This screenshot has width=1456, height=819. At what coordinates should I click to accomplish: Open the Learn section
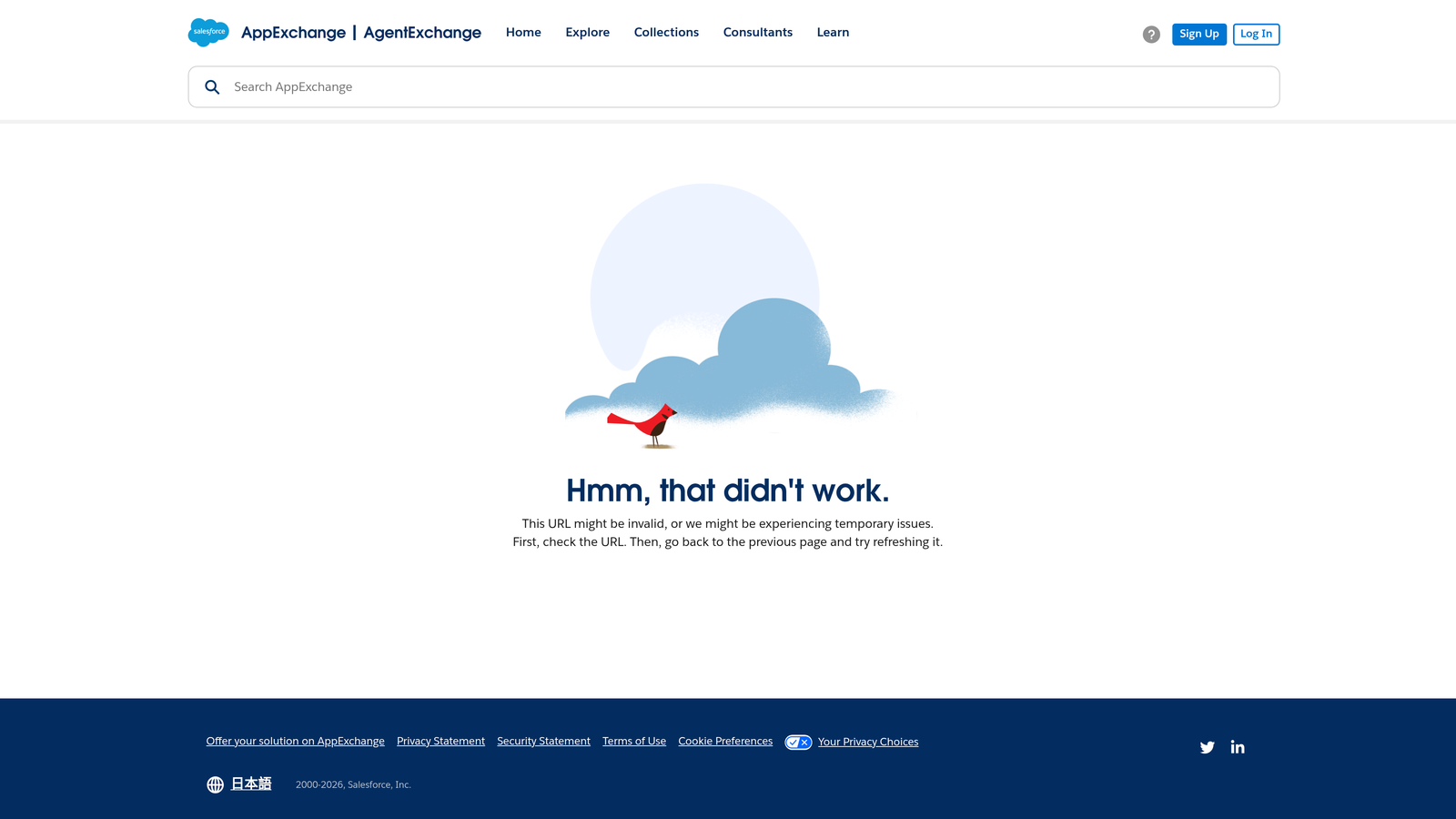pyautogui.click(x=833, y=32)
